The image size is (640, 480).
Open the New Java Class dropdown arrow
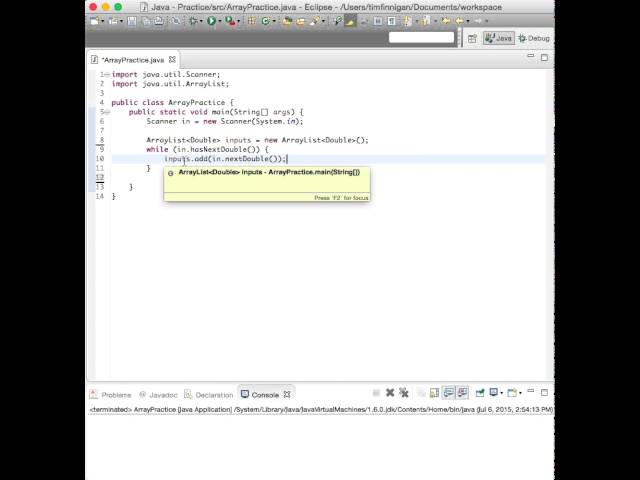point(274,21)
